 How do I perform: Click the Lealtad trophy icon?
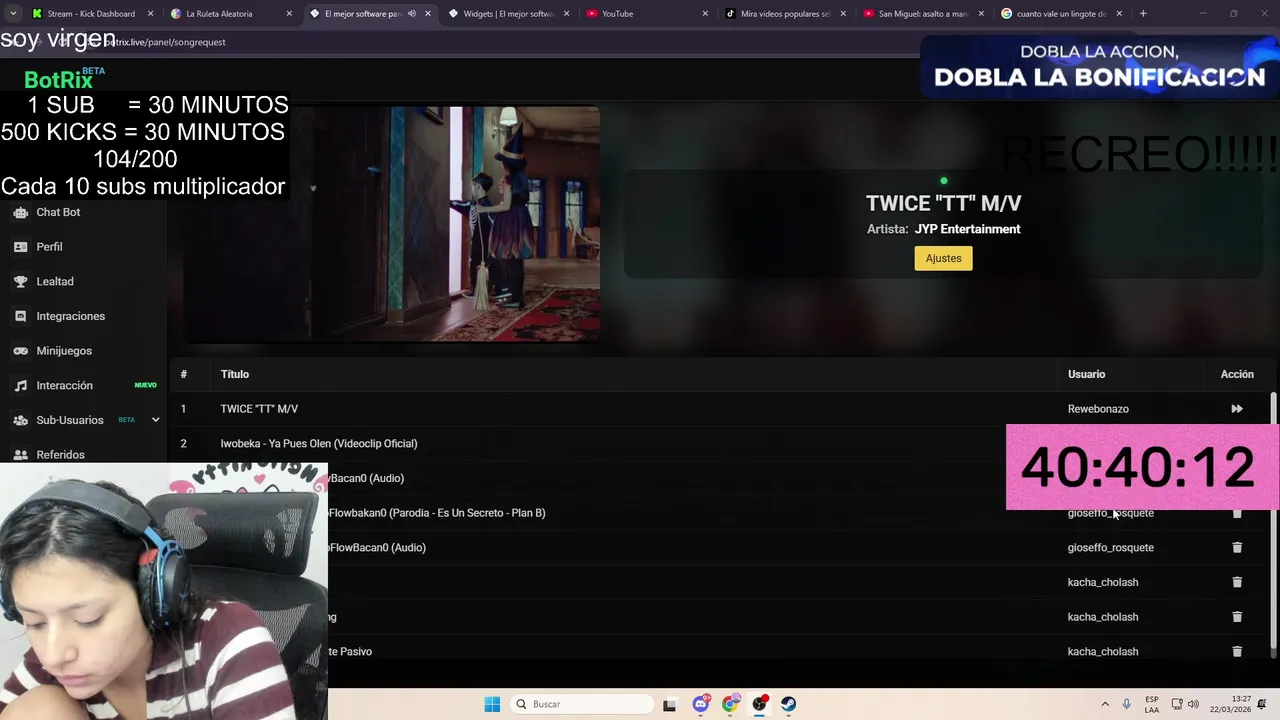click(20, 282)
